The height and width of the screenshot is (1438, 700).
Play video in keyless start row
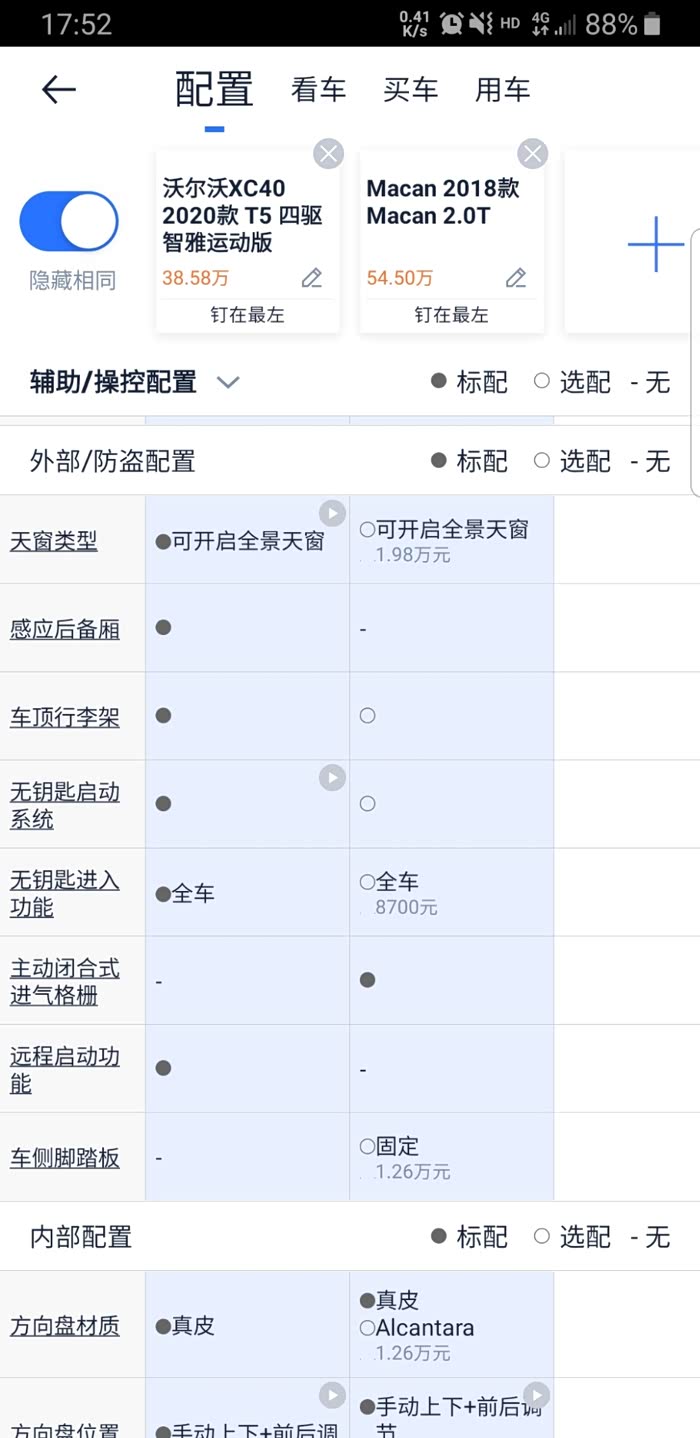[x=332, y=777]
